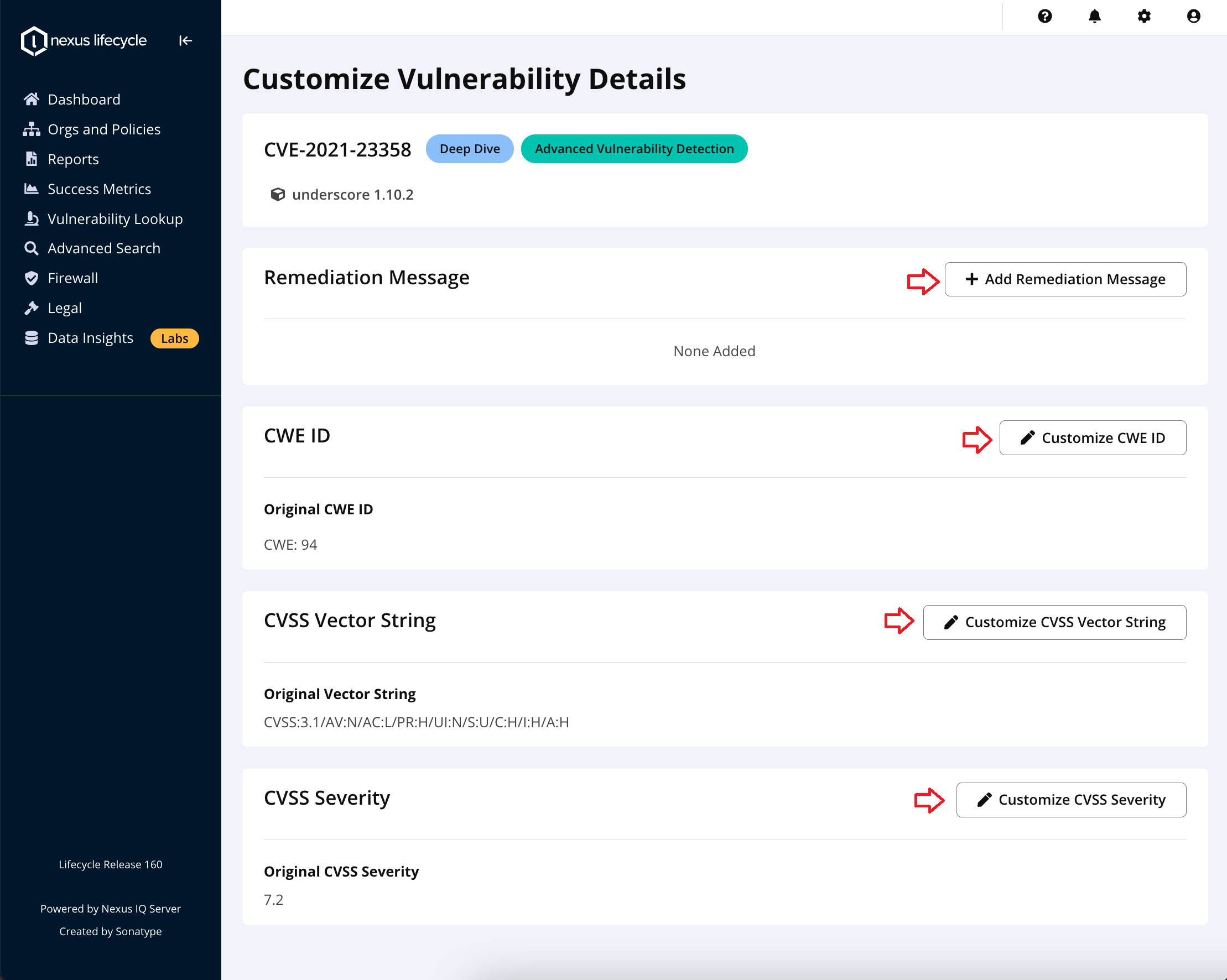Open Advanced Search page
The image size is (1227, 980).
coord(104,248)
